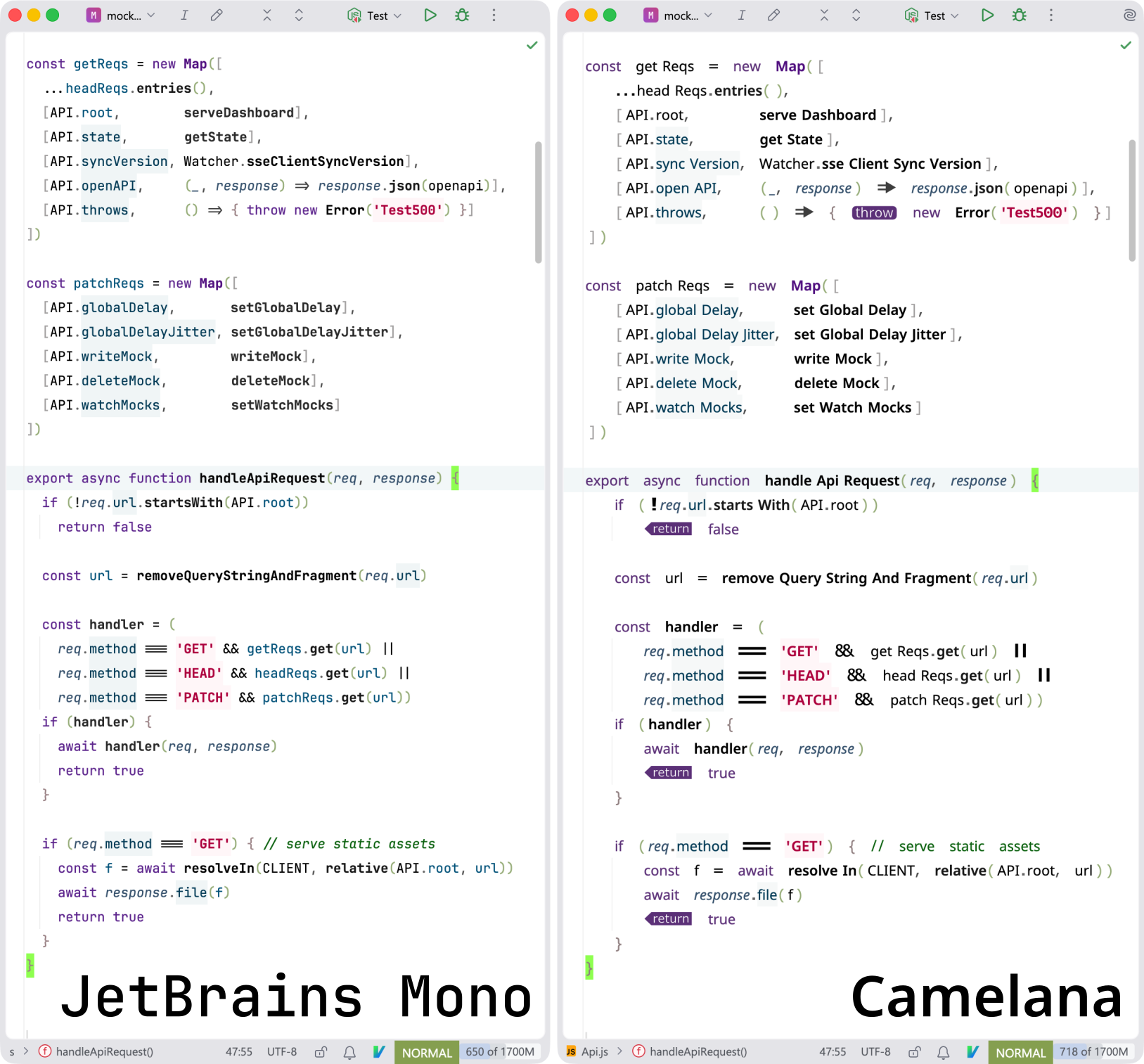Change the UTF-8 encoding in the right status bar
The image size is (1144, 1064).
[875, 1051]
